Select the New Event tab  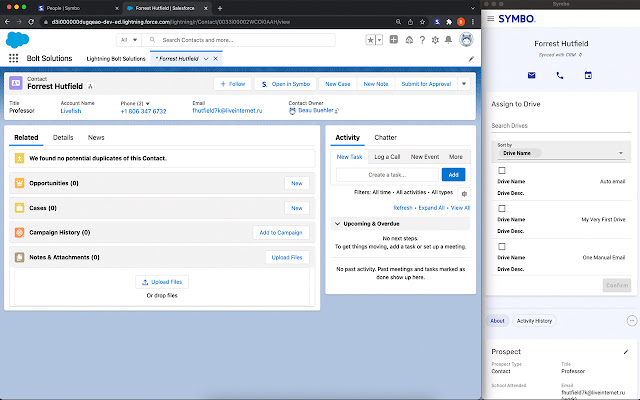(425, 157)
